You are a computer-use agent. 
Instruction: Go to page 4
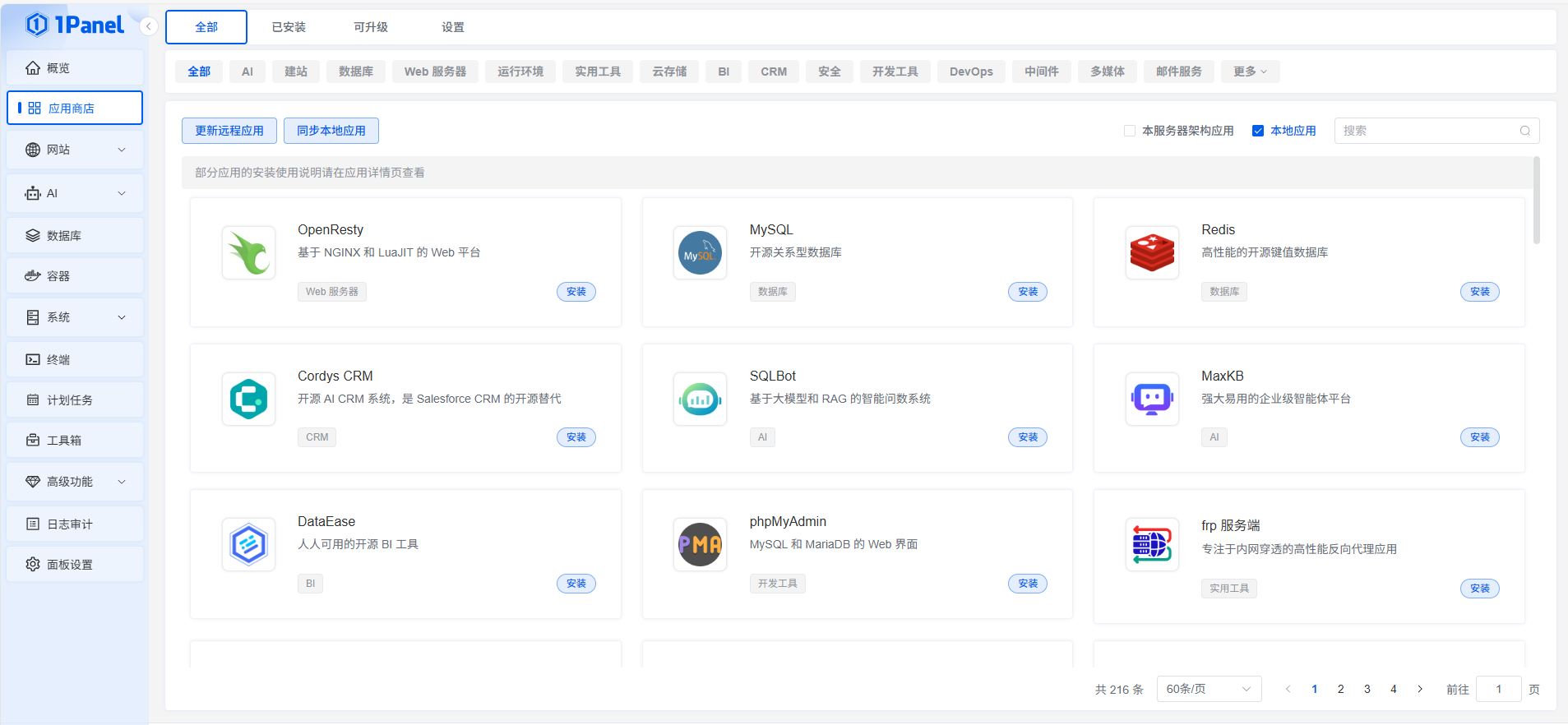(x=1394, y=689)
